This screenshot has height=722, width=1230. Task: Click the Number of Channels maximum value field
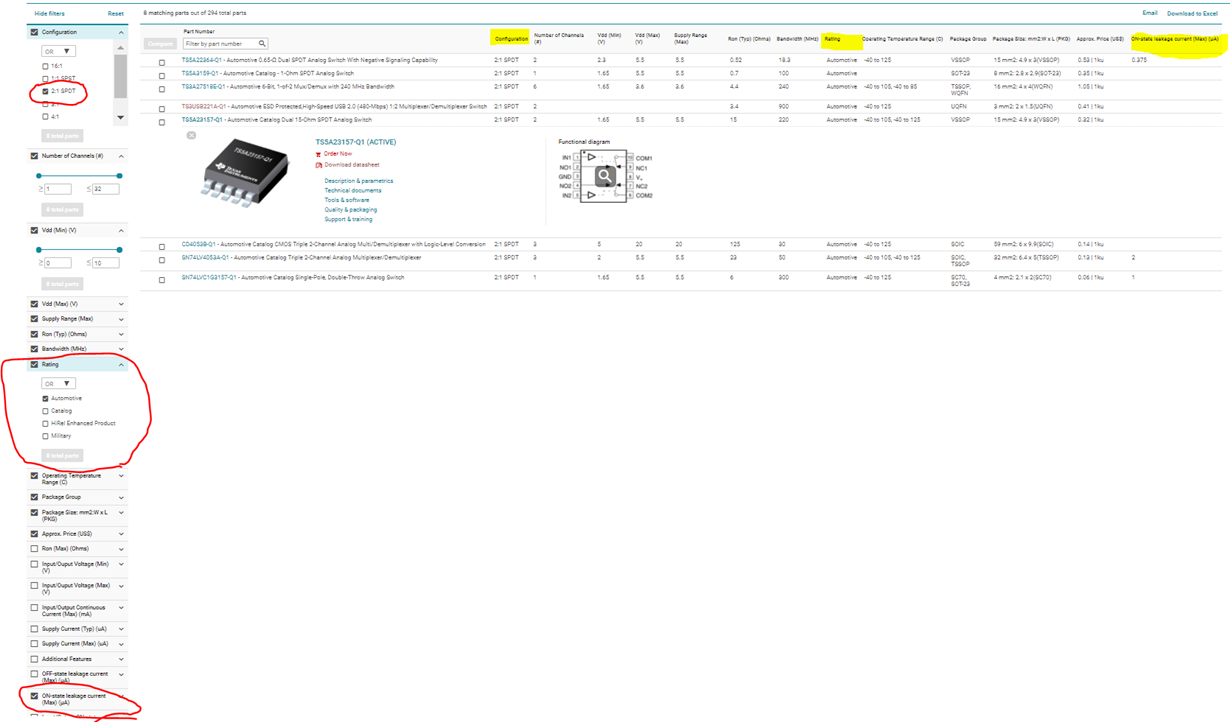click(105, 189)
